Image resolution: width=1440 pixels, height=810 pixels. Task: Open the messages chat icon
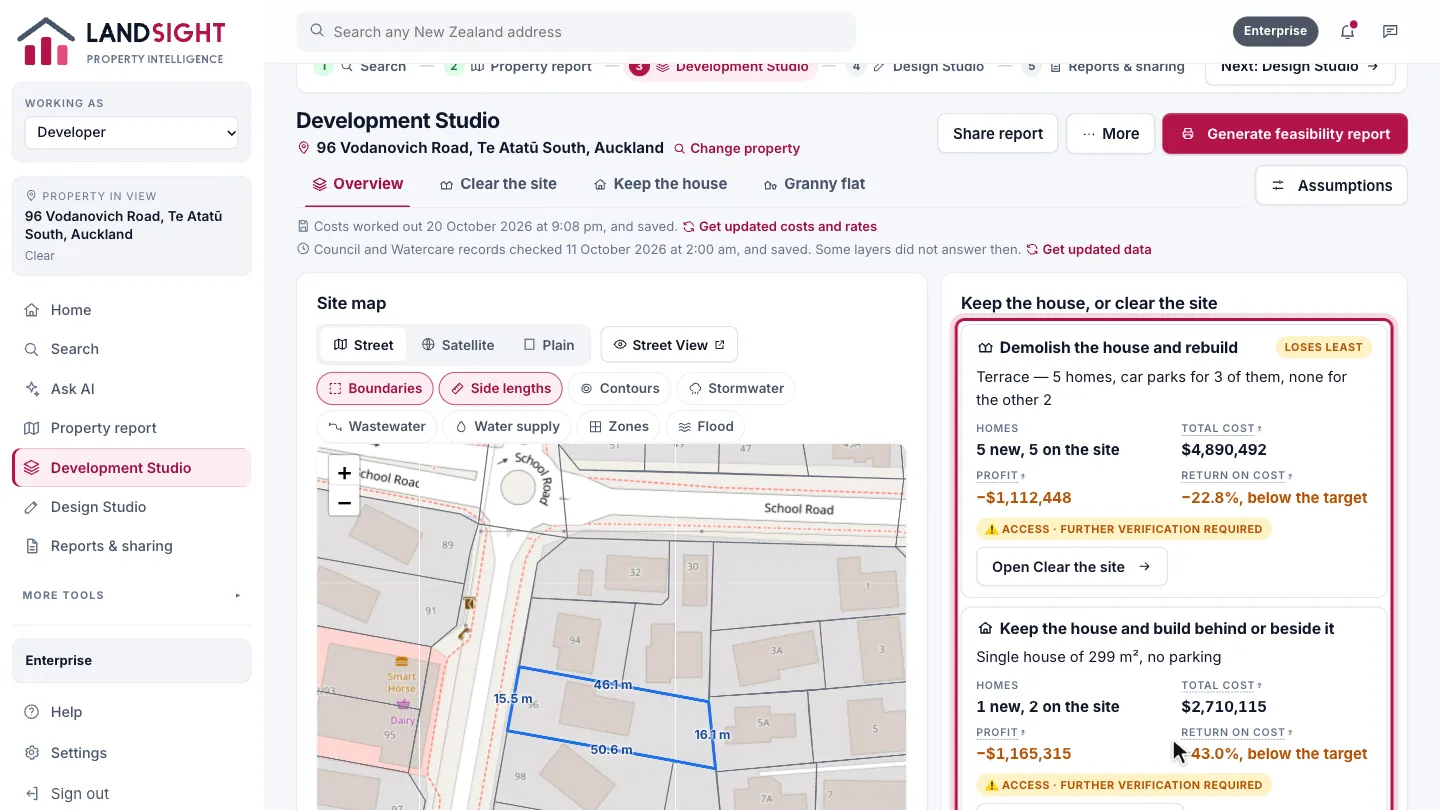click(1390, 31)
